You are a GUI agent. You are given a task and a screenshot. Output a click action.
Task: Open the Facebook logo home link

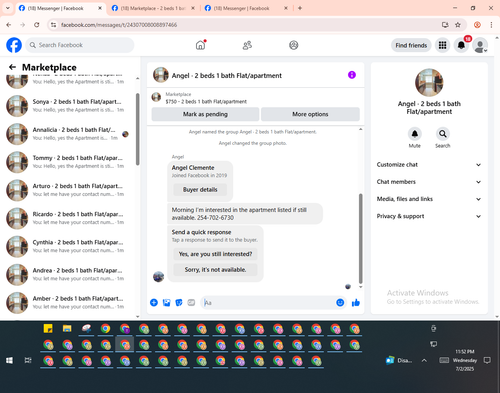click(14, 45)
